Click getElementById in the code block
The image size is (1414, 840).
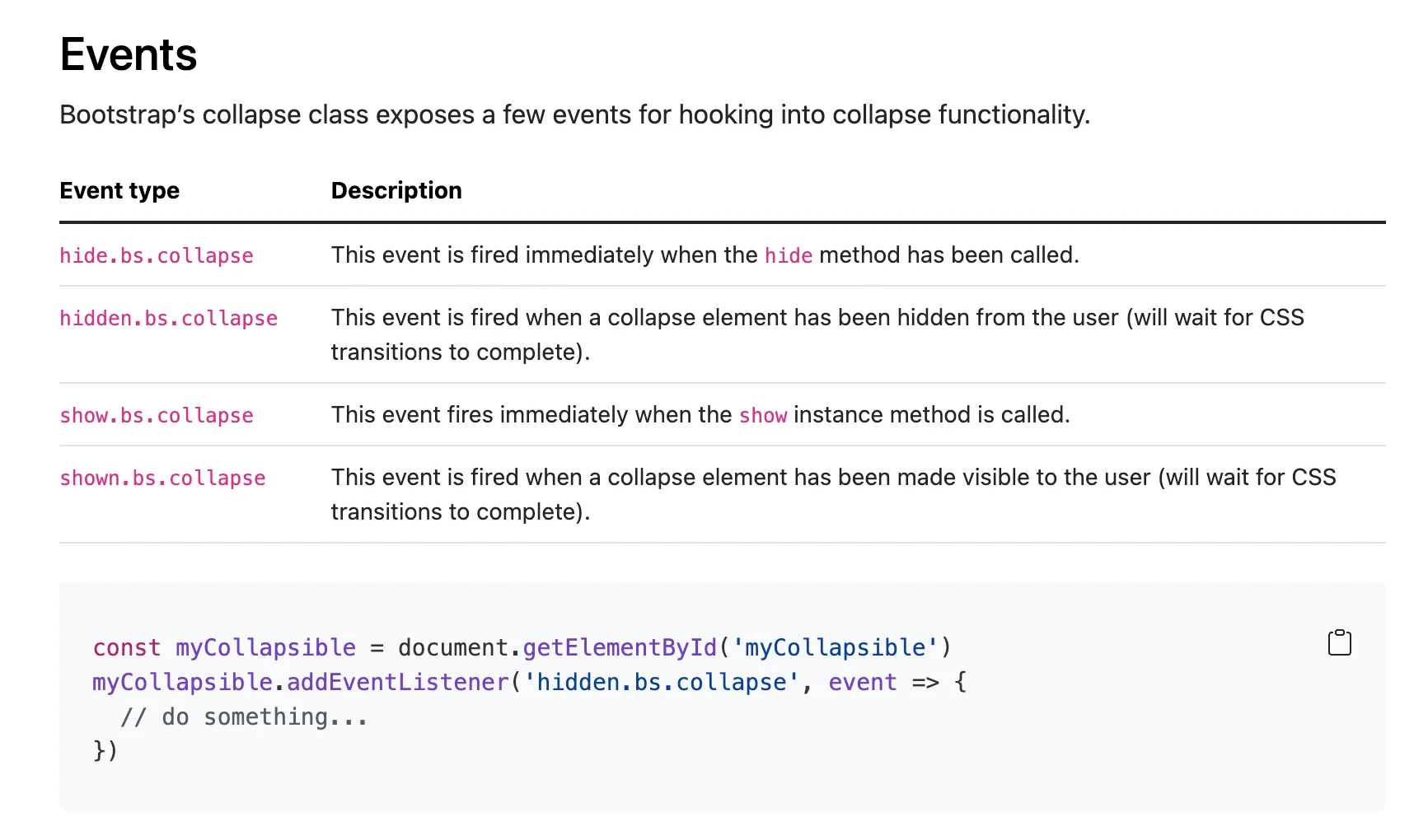(x=620, y=648)
